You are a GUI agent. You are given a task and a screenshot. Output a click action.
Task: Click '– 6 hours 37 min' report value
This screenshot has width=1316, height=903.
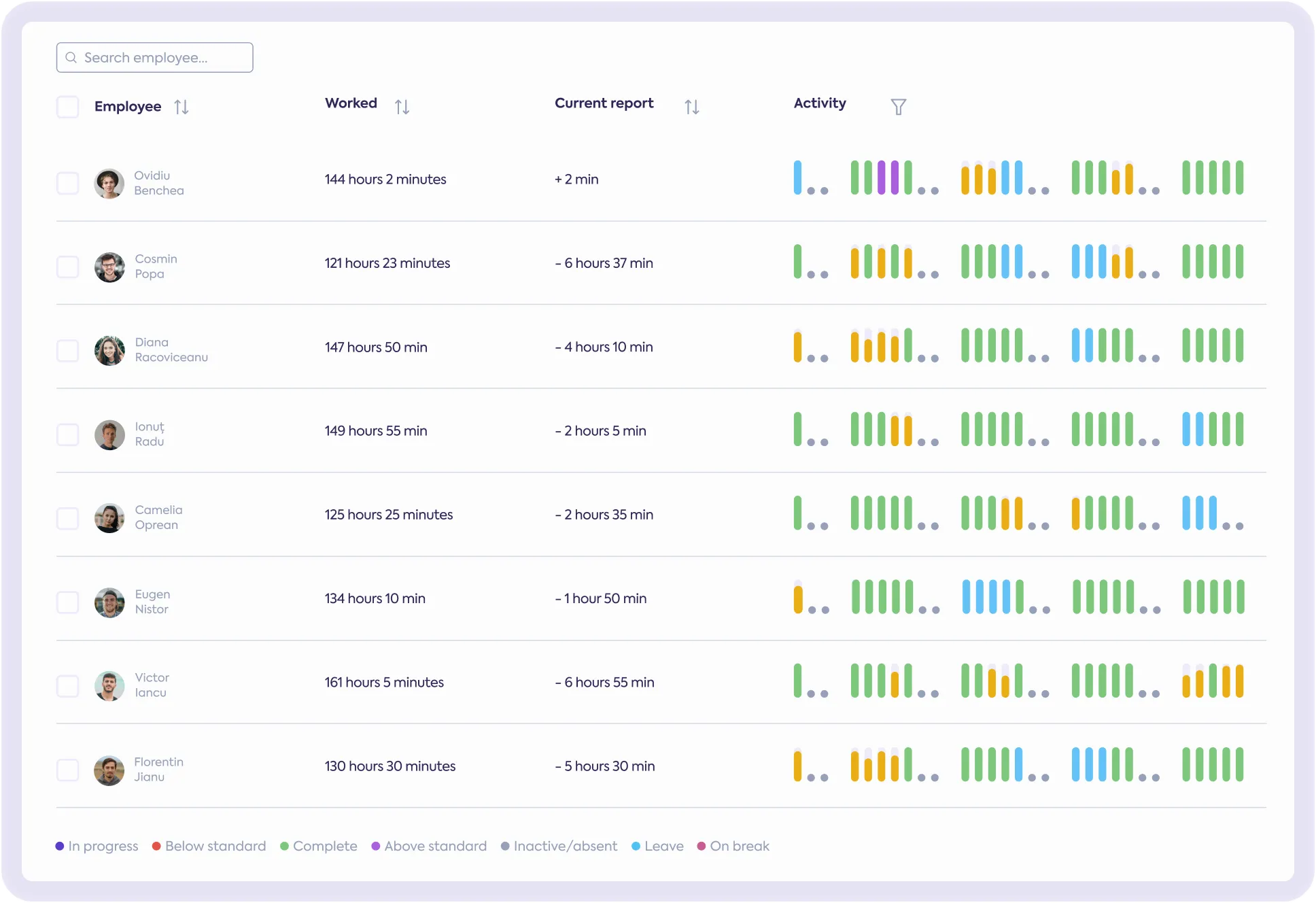[604, 263]
